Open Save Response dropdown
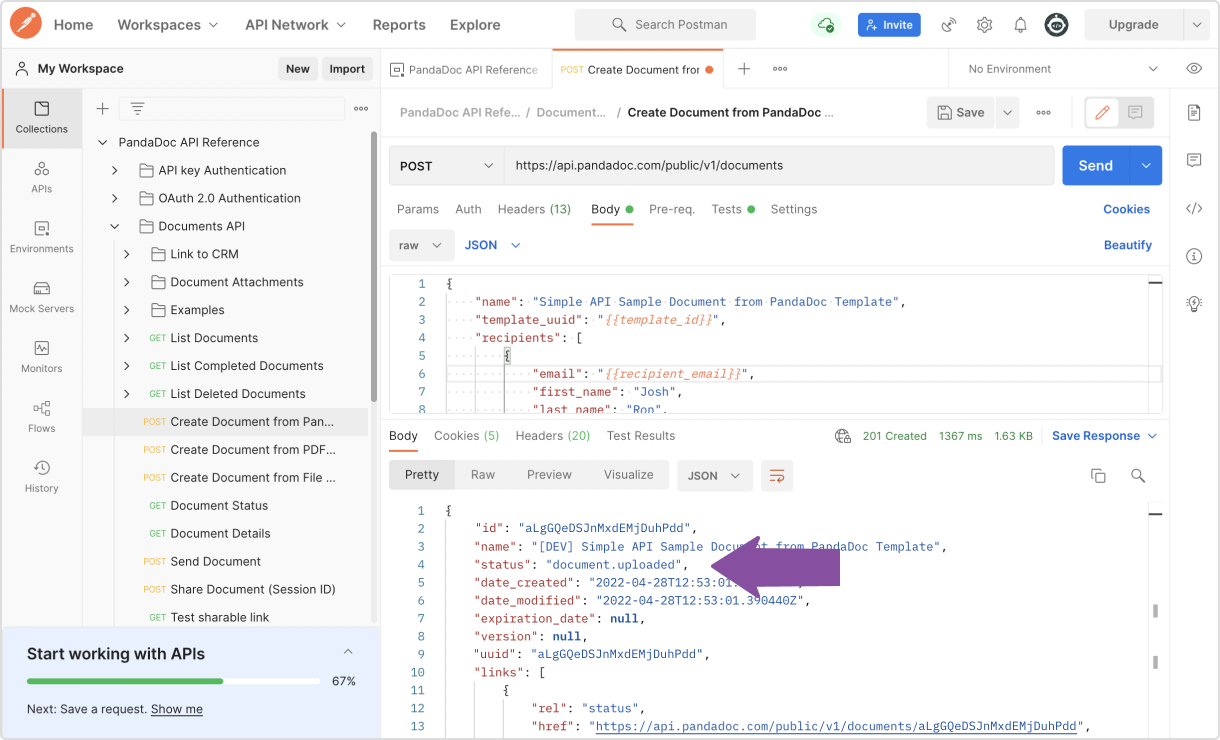This screenshot has height=740, width=1220. point(1104,436)
